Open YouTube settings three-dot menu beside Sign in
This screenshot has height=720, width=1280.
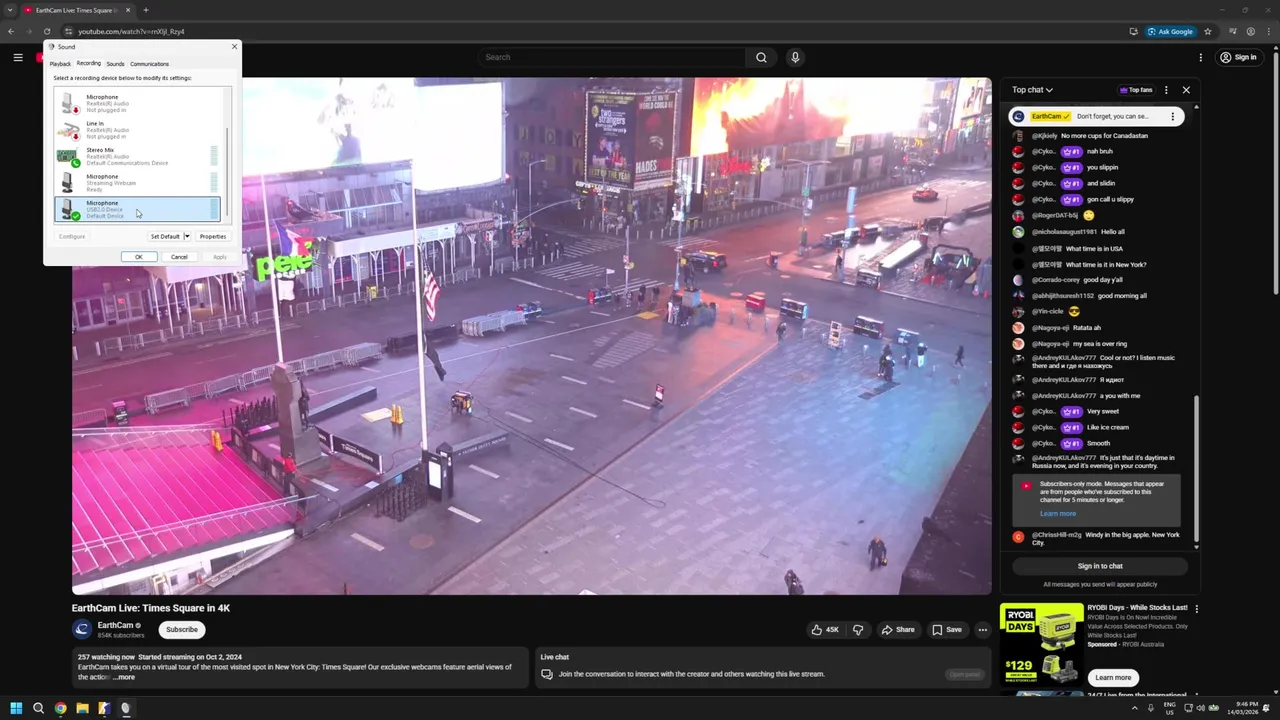[x=1201, y=57]
